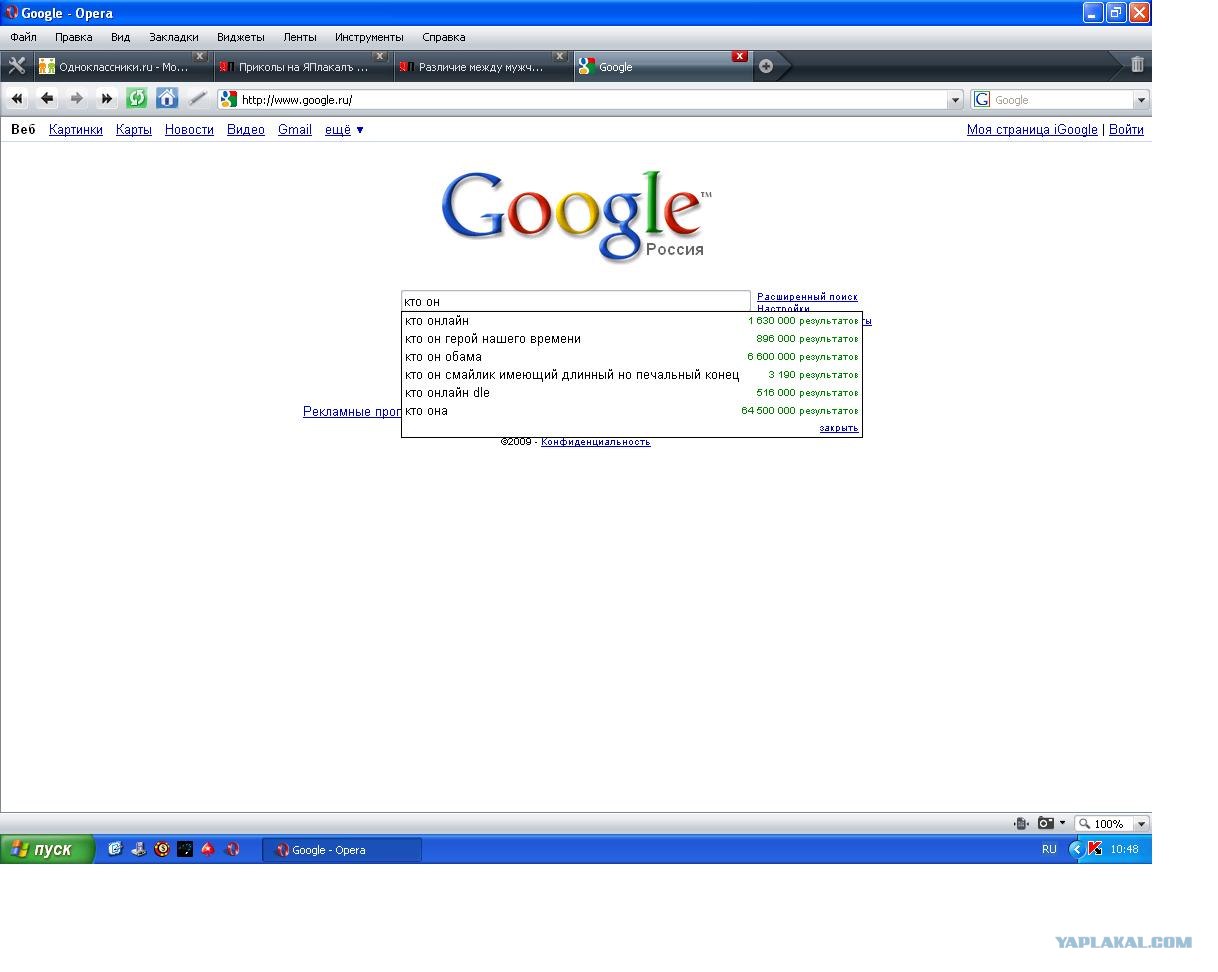Click the Kaspersky tray icon
The height and width of the screenshot is (972, 1218).
[1095, 849]
